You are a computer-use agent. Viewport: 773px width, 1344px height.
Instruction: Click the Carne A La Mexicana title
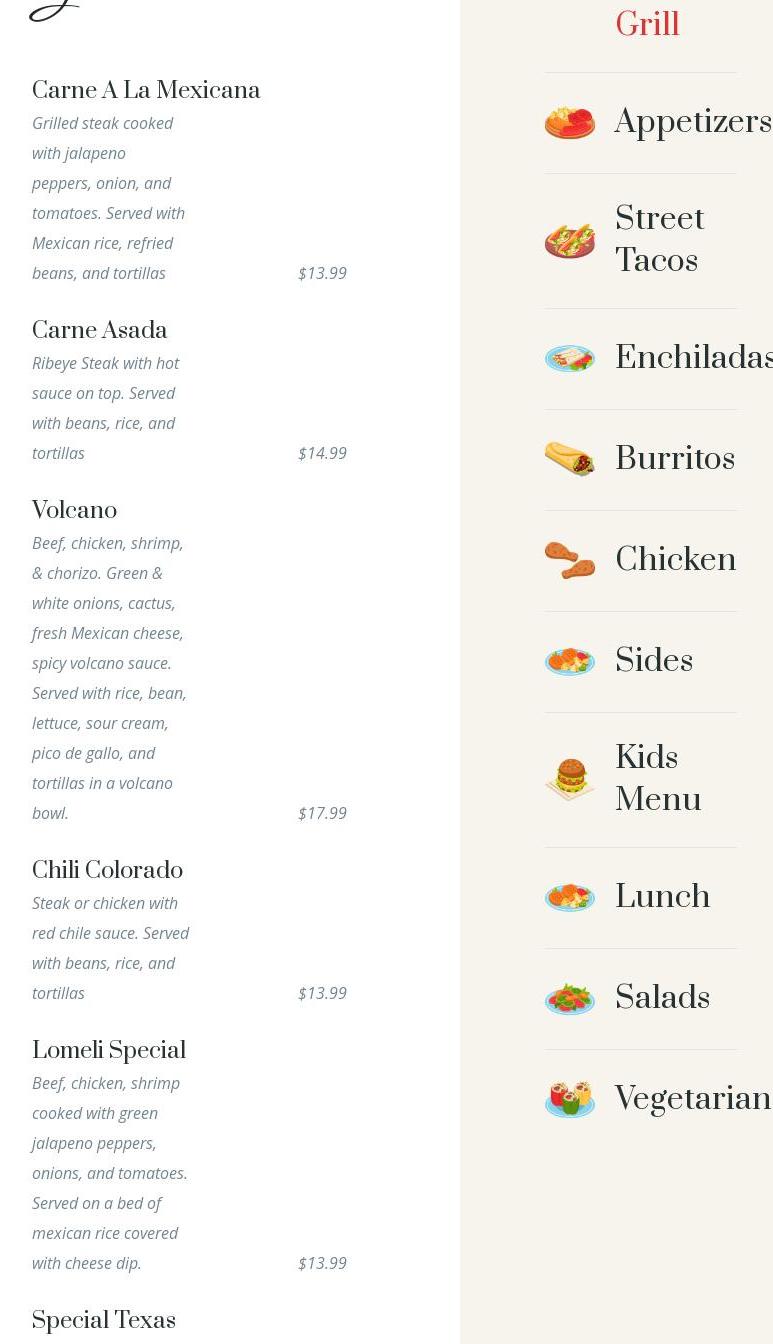146,91
